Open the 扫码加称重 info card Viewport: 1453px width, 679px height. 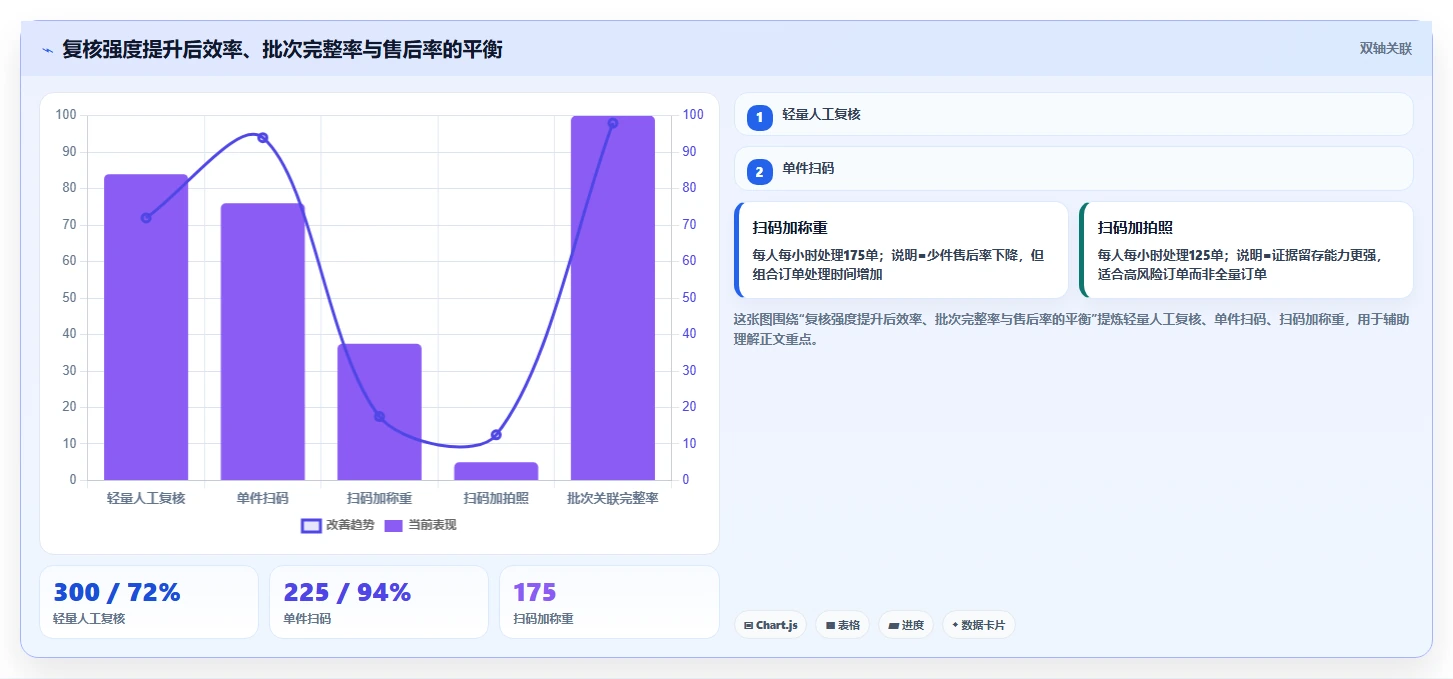pos(901,250)
